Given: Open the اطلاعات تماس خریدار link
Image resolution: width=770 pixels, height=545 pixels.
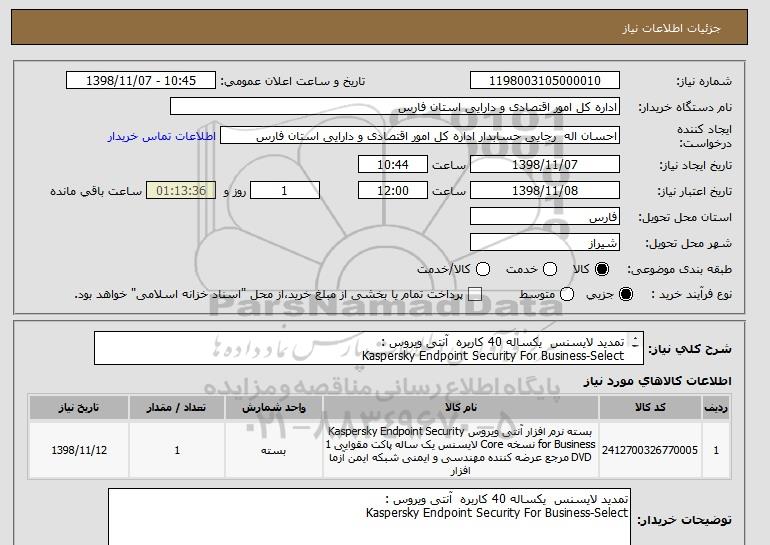Looking at the screenshot, I should pyautogui.click(x=162, y=136).
